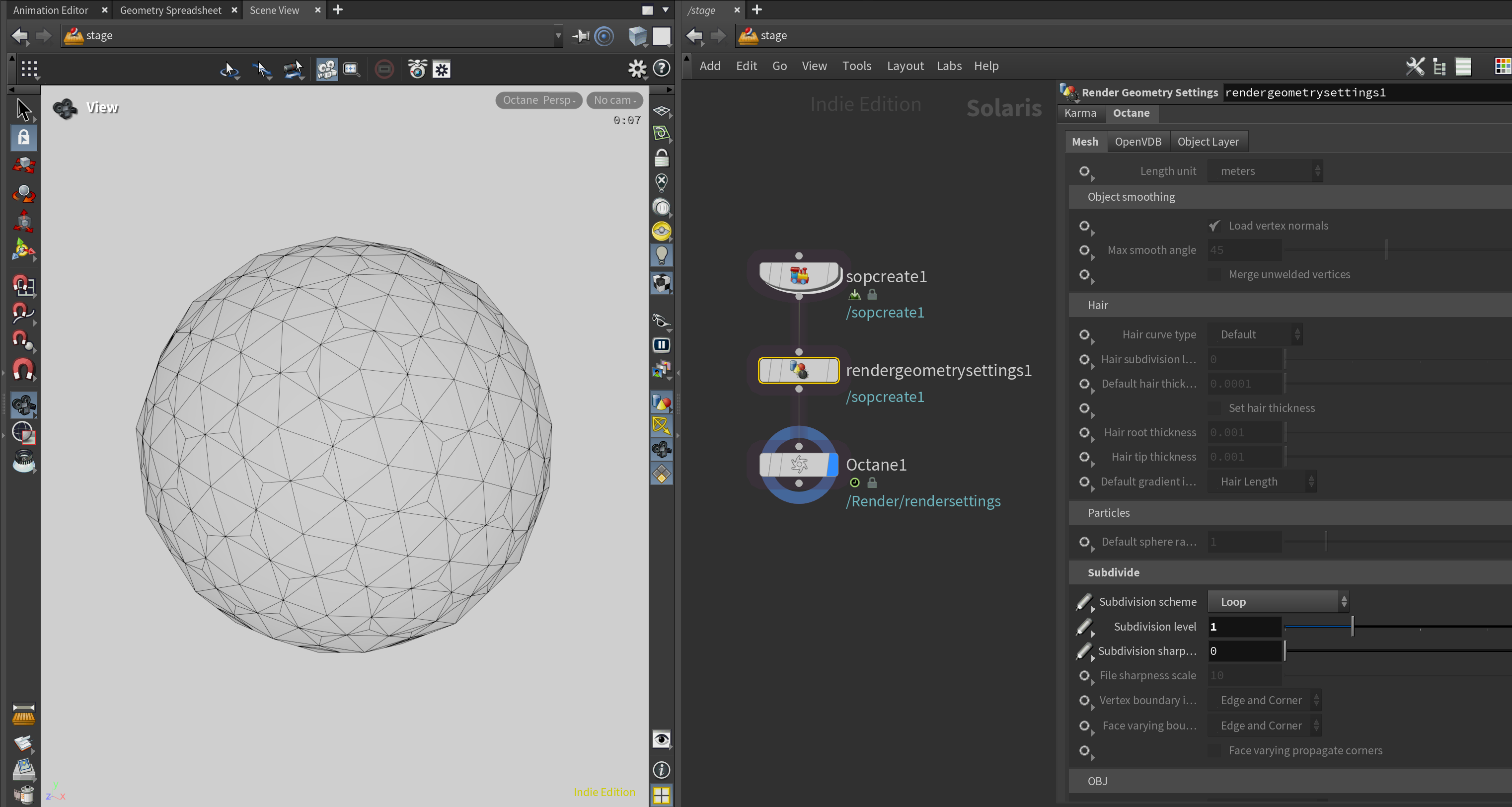Click the back arrow in Scene View
This screenshot has width=1512, height=807.
[x=20, y=36]
